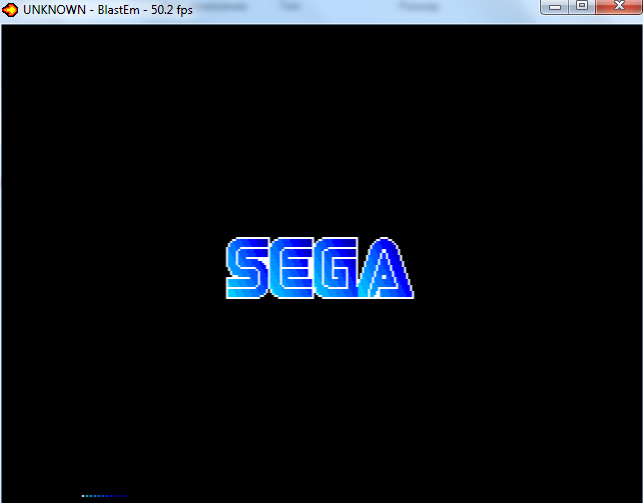Close the BlastEm emulator window

619,7
